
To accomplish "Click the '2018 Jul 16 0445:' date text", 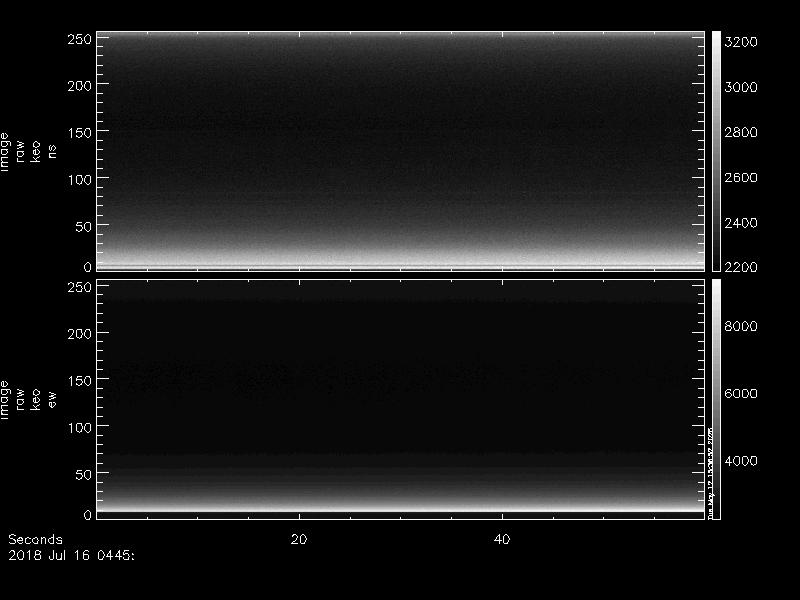I will click(71, 555).
